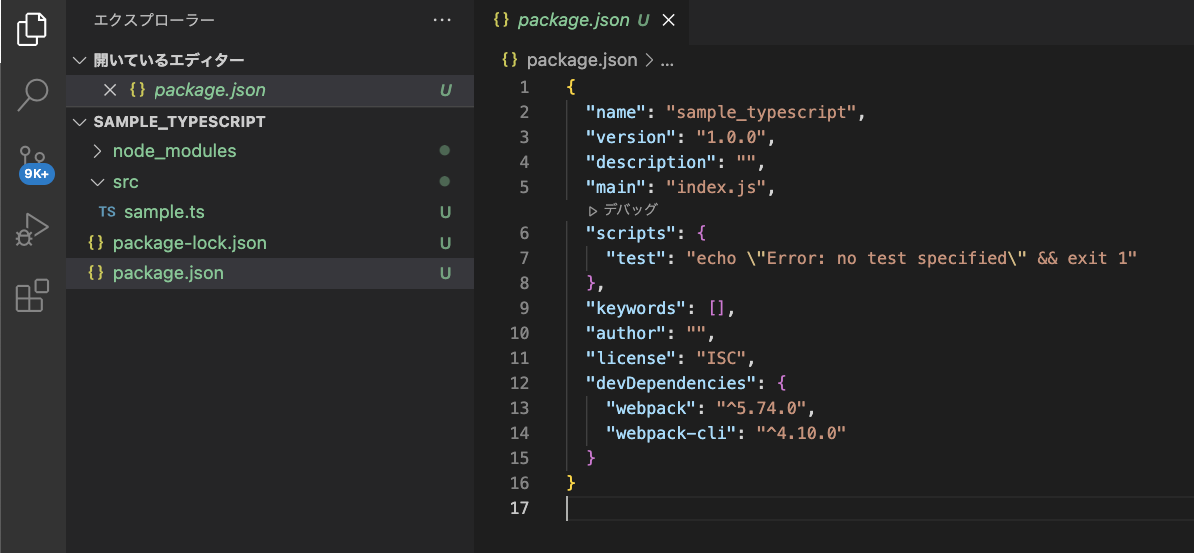Open the Search view in the activity bar
This screenshot has height=553, width=1194.
pyautogui.click(x=33, y=94)
